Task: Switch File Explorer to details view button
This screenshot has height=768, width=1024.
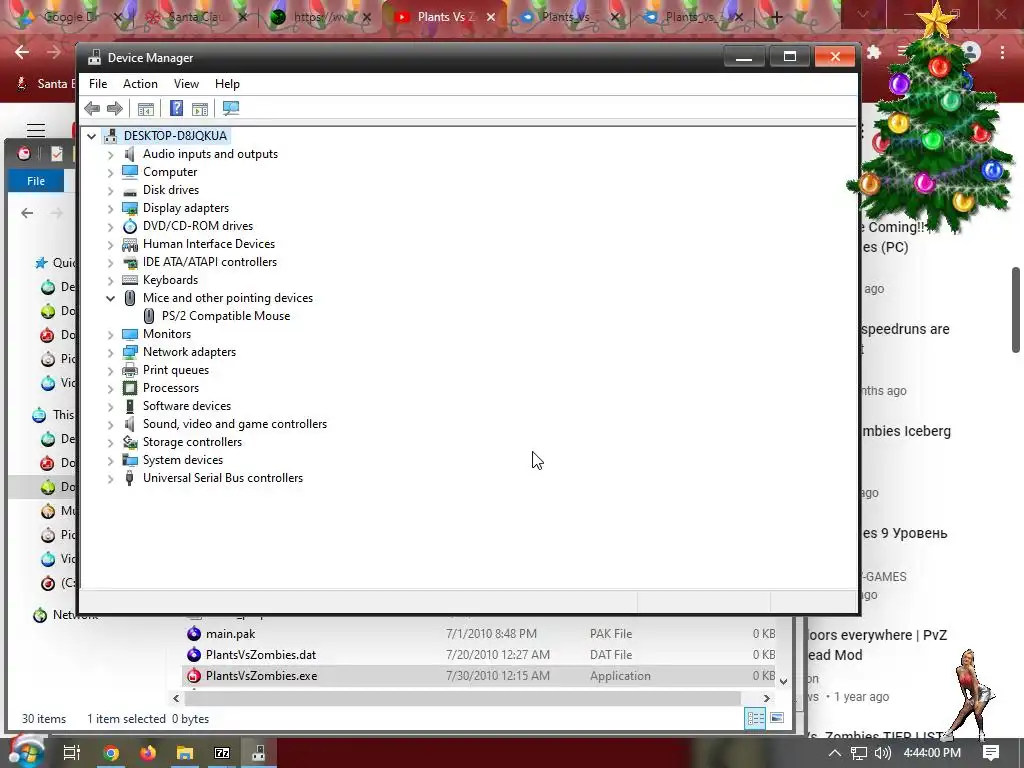Action: coord(756,718)
